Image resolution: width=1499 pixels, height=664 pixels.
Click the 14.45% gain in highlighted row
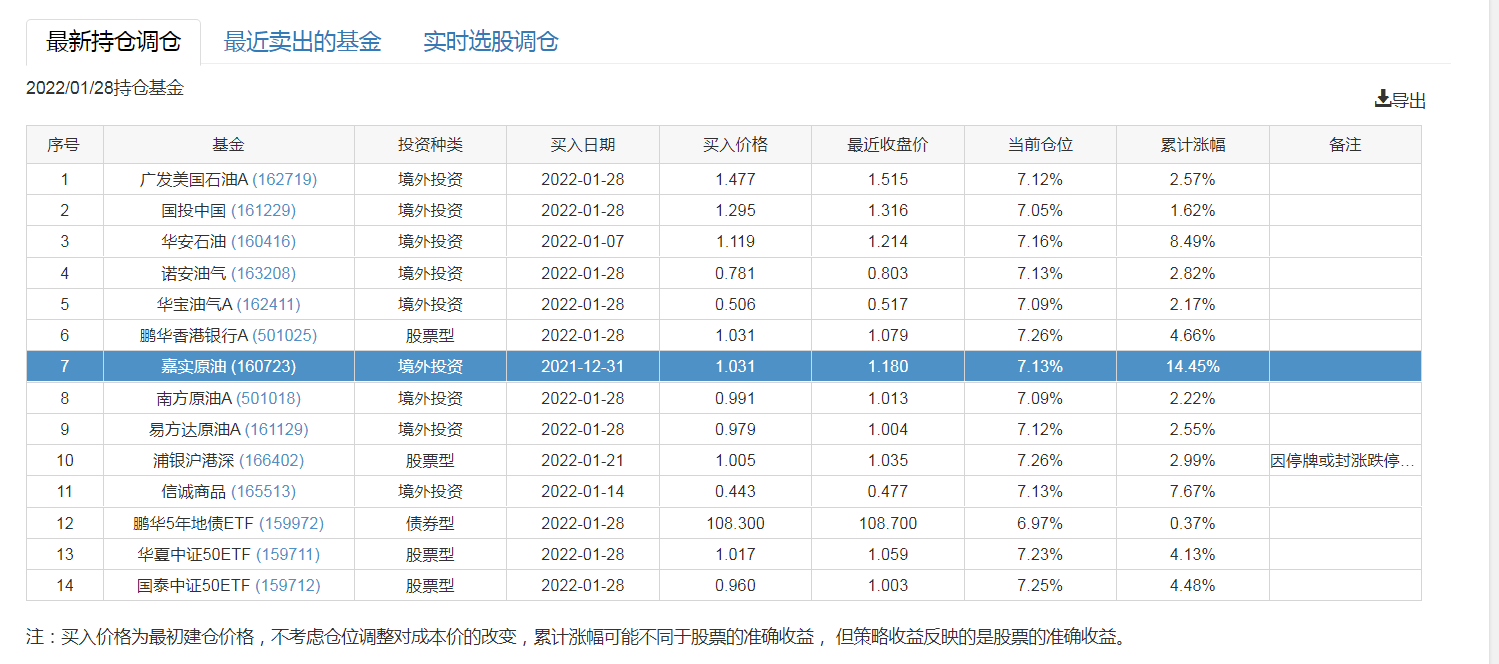tap(1193, 367)
